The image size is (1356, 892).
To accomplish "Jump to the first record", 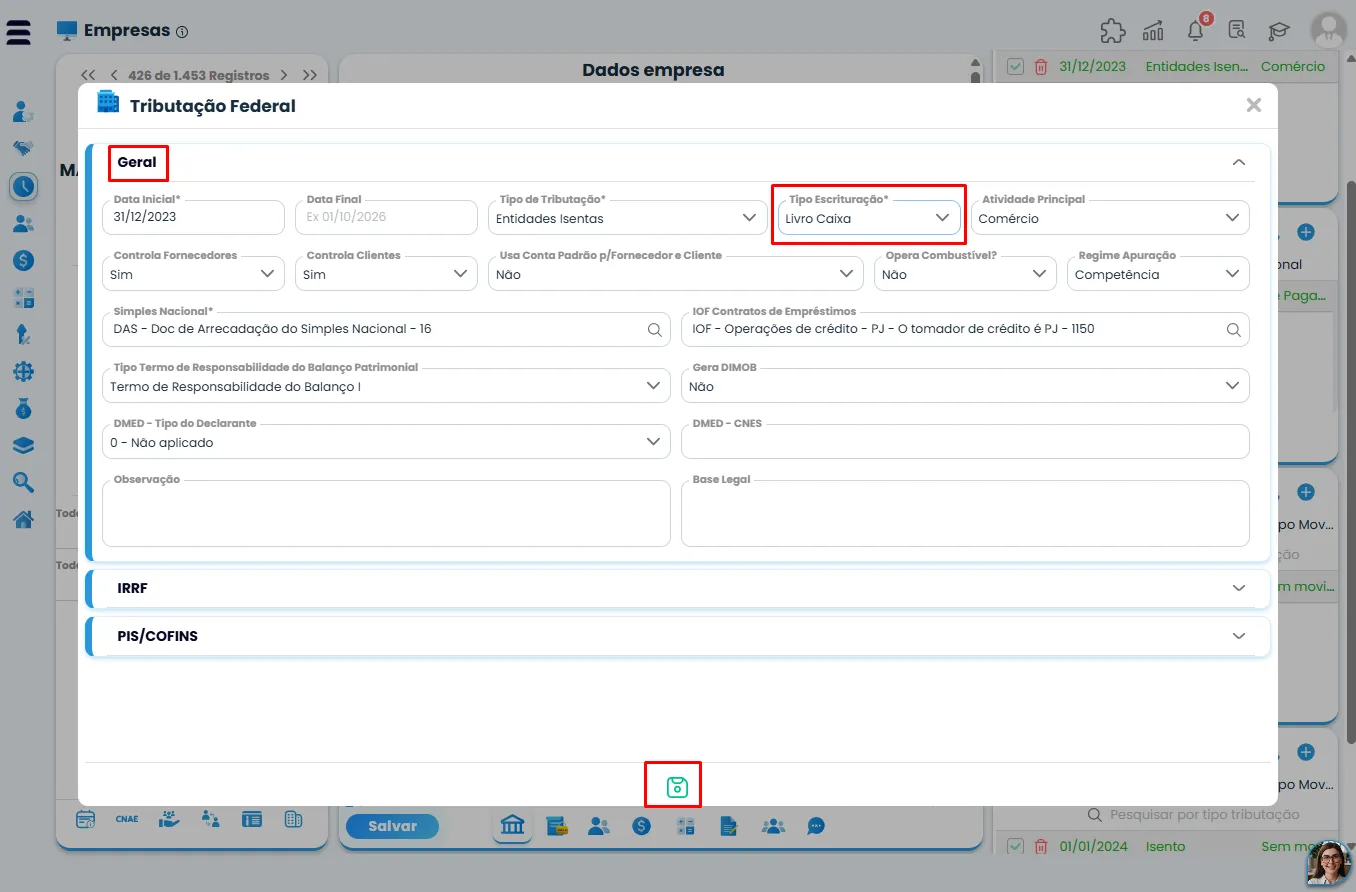I will click(88, 75).
